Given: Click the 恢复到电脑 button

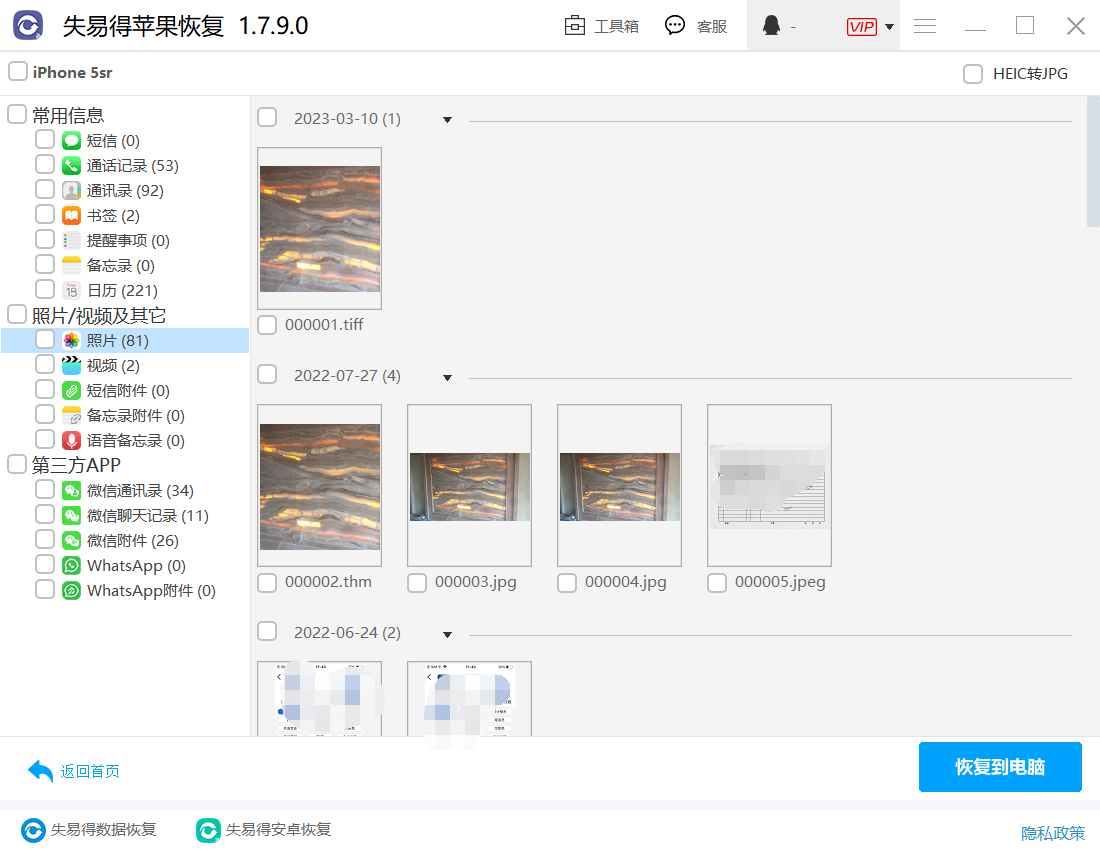Looking at the screenshot, I should pyautogui.click(x=1000, y=767).
